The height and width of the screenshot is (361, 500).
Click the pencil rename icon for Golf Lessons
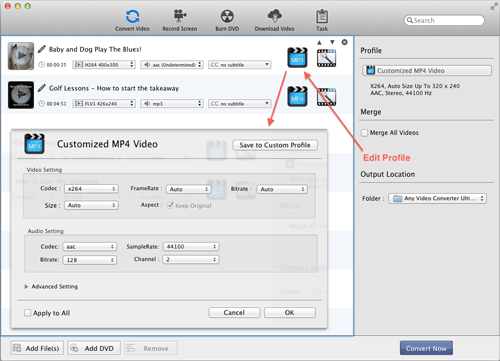pos(42,88)
